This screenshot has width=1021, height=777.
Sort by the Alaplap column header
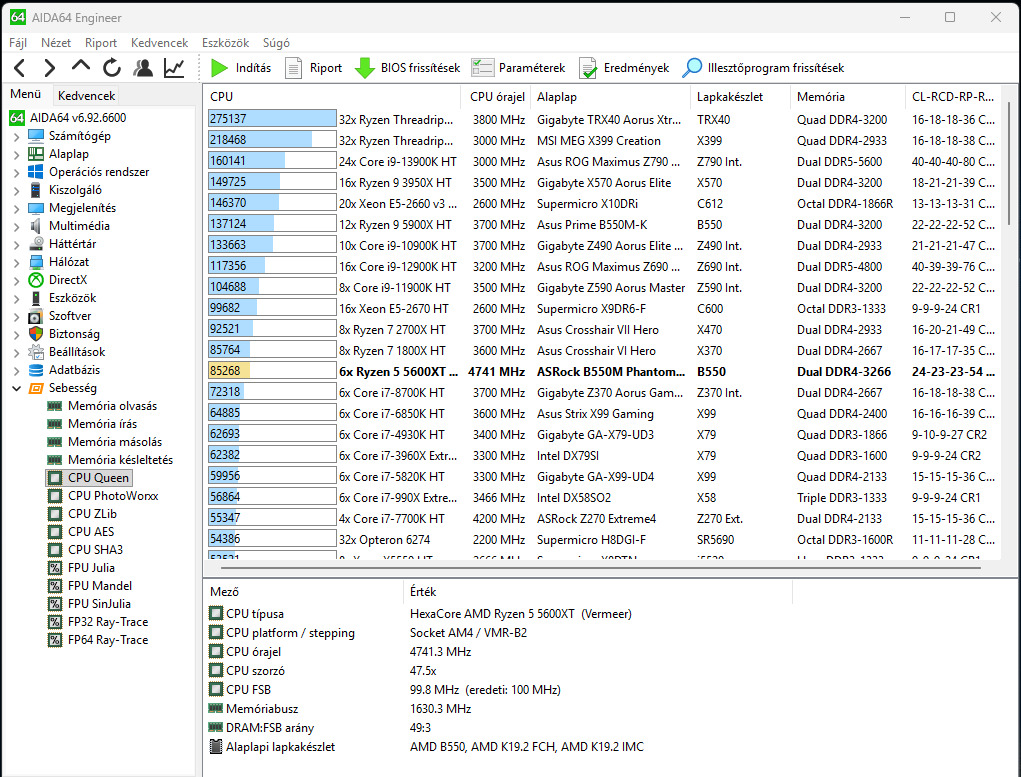click(609, 96)
